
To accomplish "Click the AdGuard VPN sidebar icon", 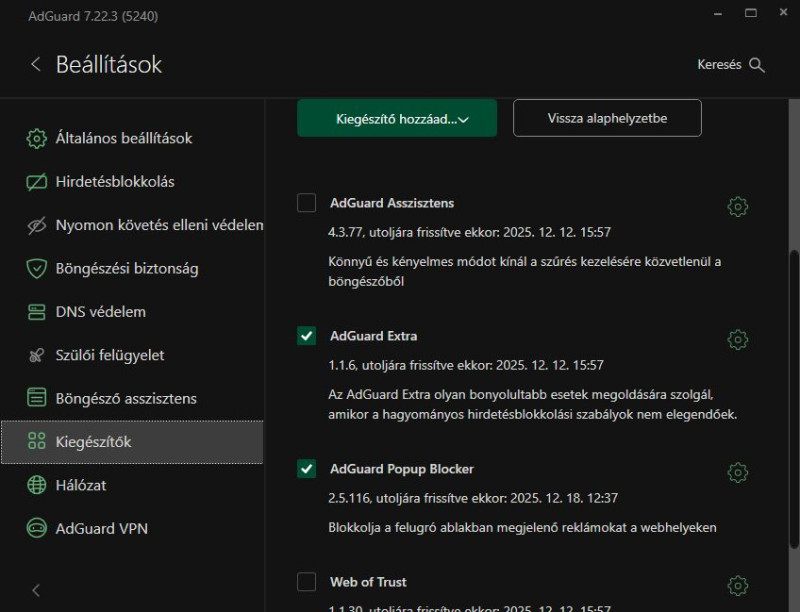I will pos(37,528).
